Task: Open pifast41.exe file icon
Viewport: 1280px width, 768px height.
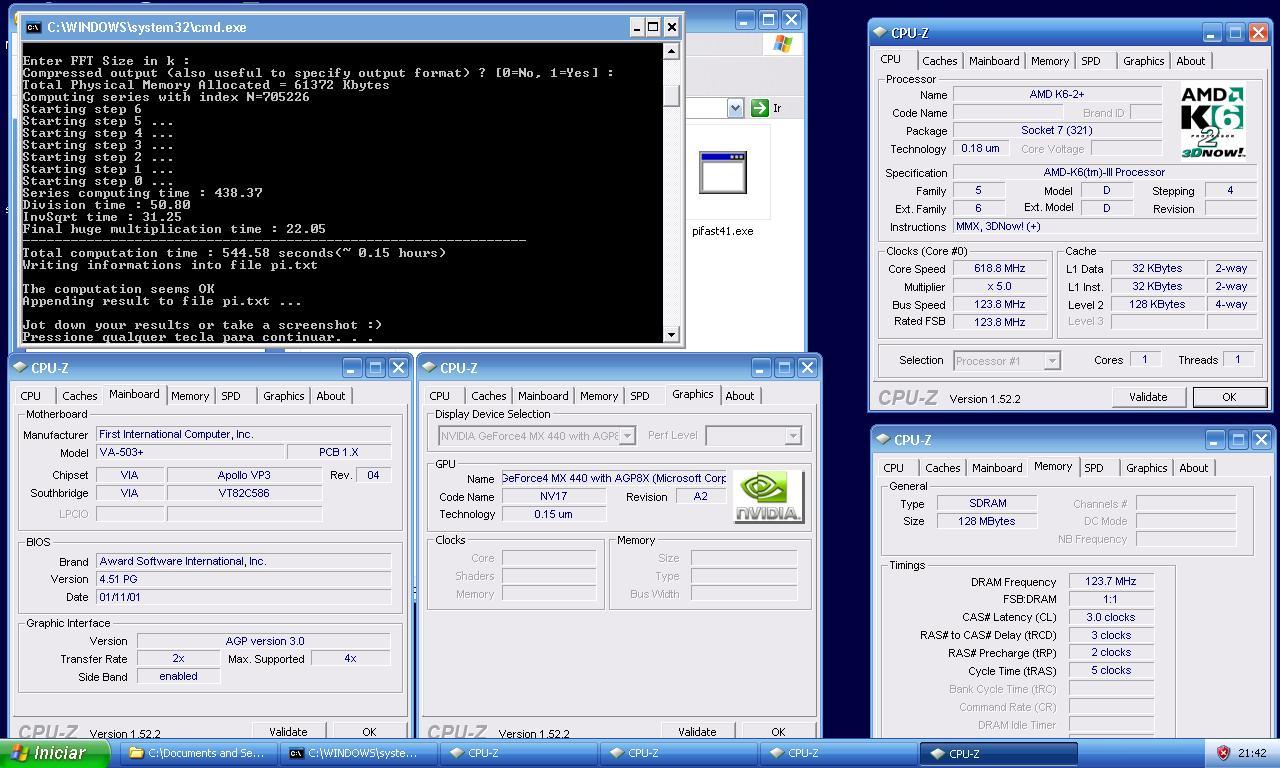Action: 723,172
